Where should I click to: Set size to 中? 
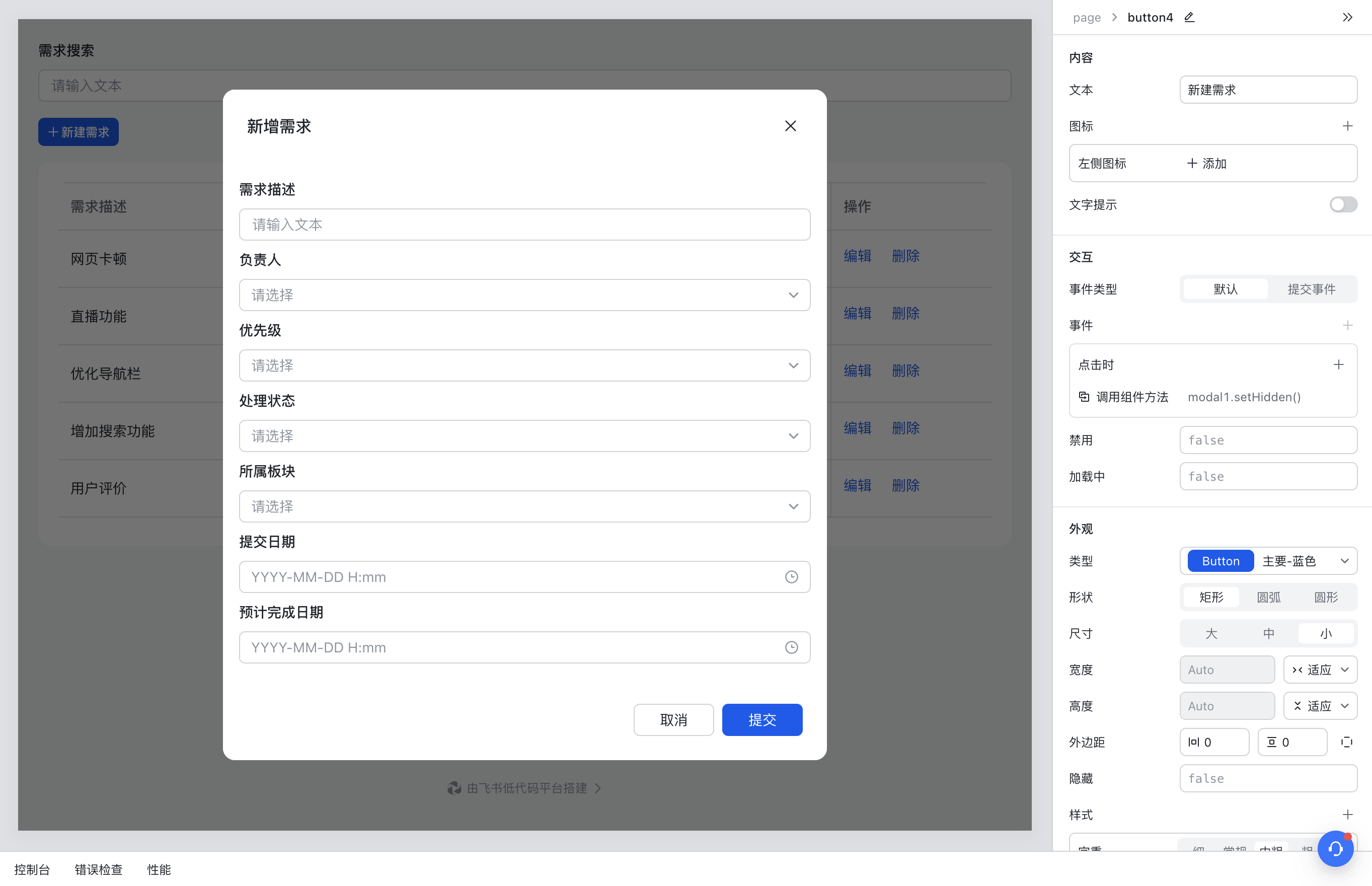[1268, 633]
